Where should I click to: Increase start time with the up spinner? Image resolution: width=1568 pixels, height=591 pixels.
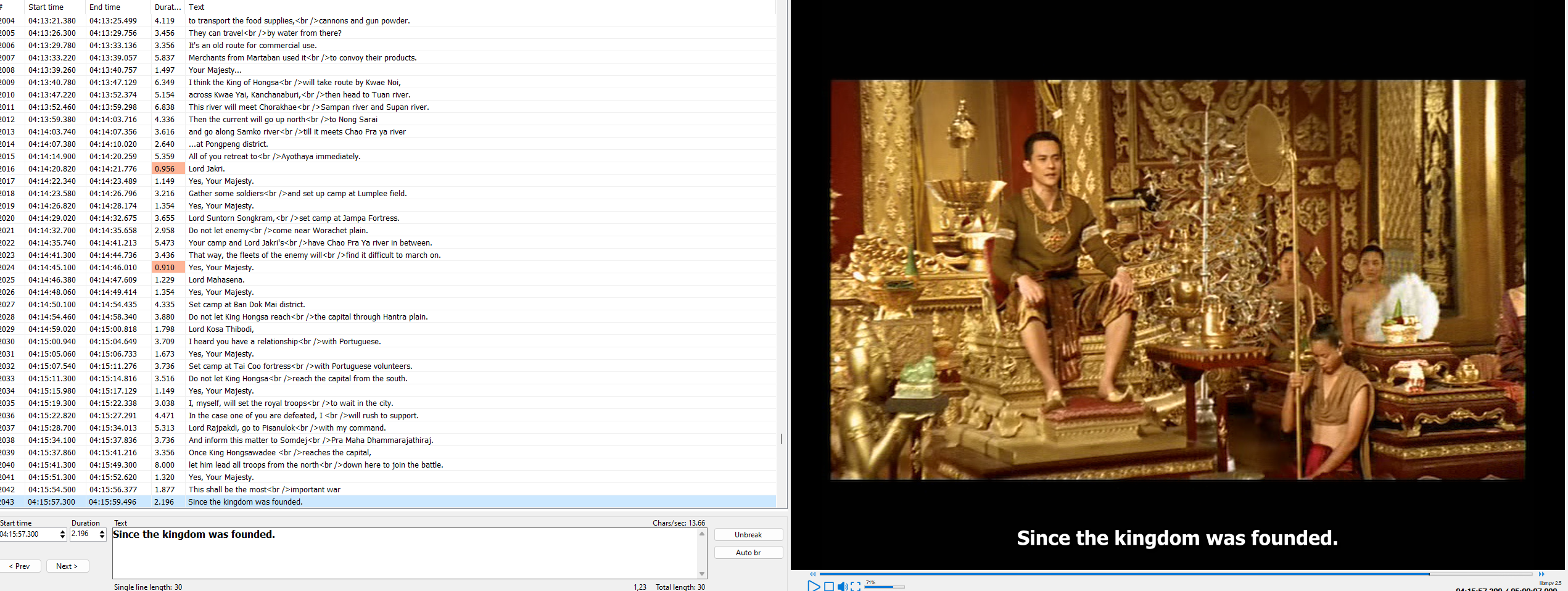click(62, 532)
